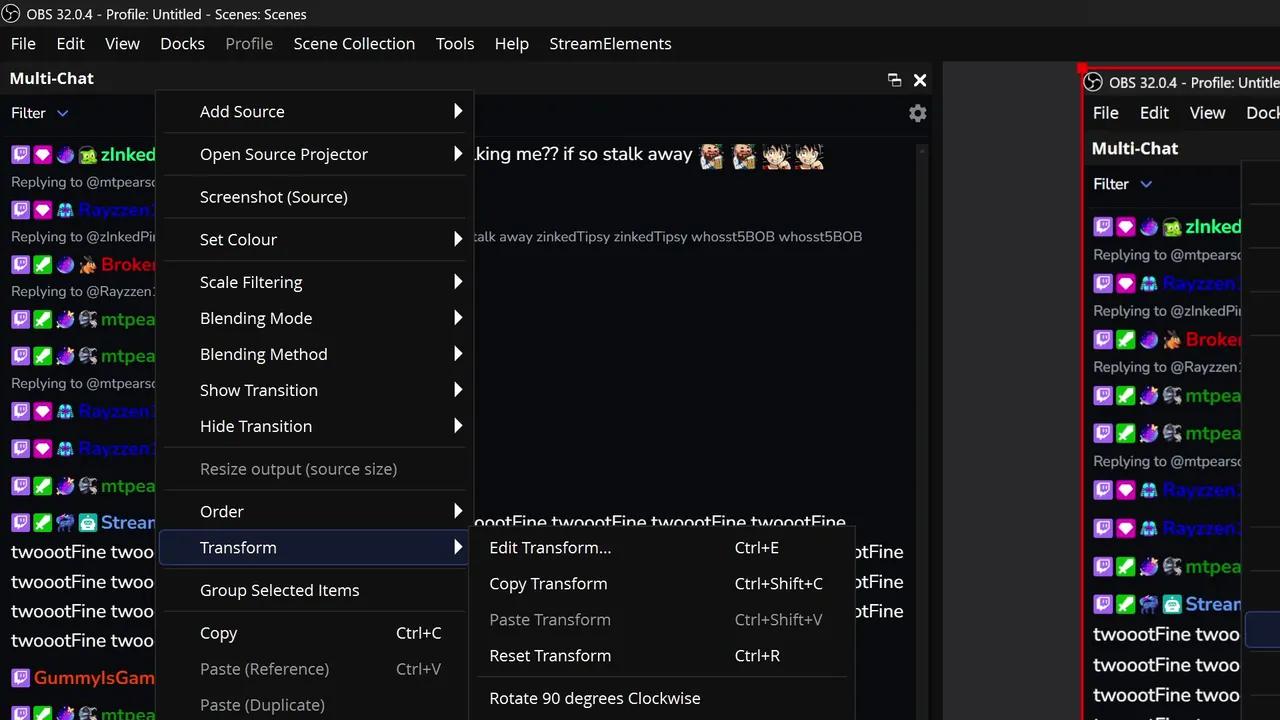The height and width of the screenshot is (720, 1280).
Task: Expand the Blending Method submenu
Action: (314, 354)
